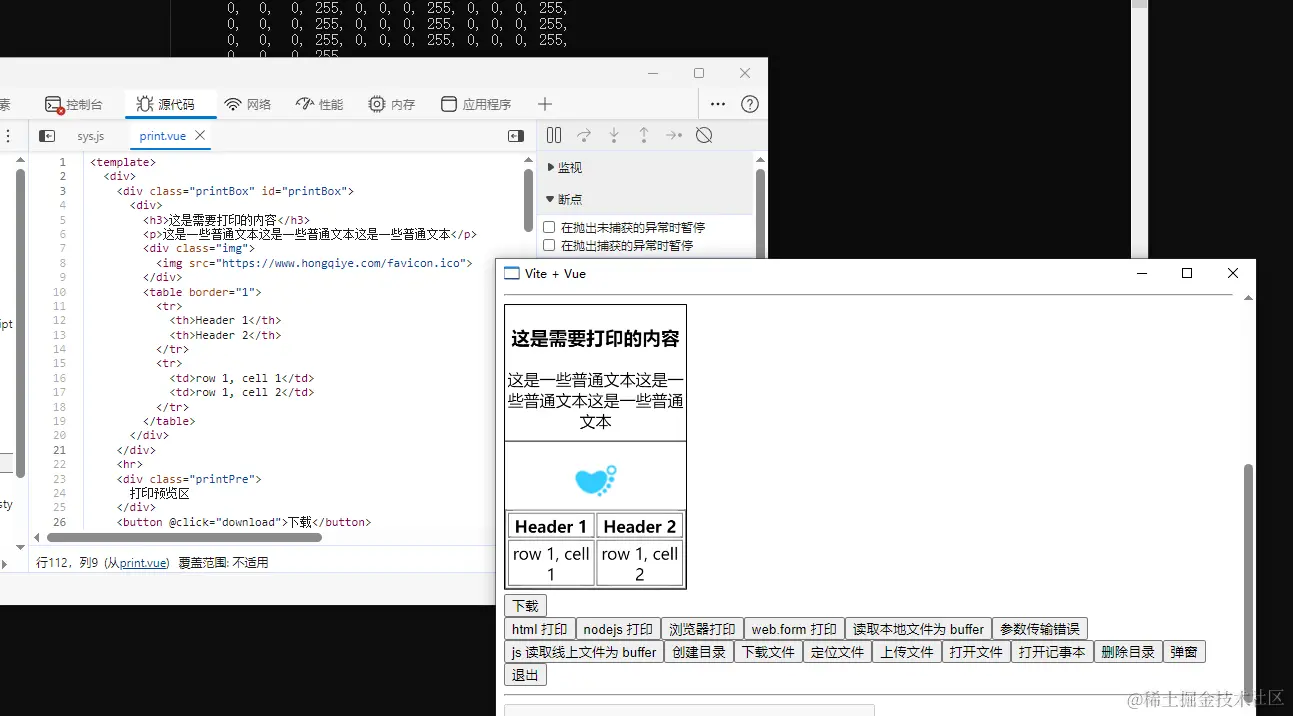Image resolution: width=1293 pixels, height=716 pixels.
Task: Click the 退出 button
Action: [525, 675]
